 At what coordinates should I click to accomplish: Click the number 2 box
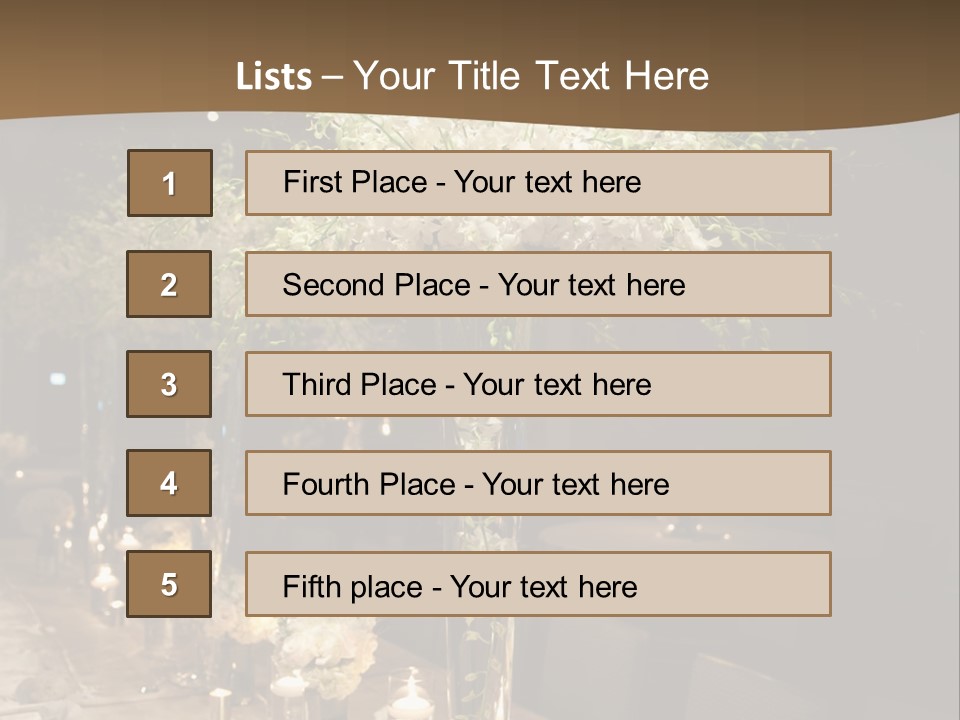169,284
